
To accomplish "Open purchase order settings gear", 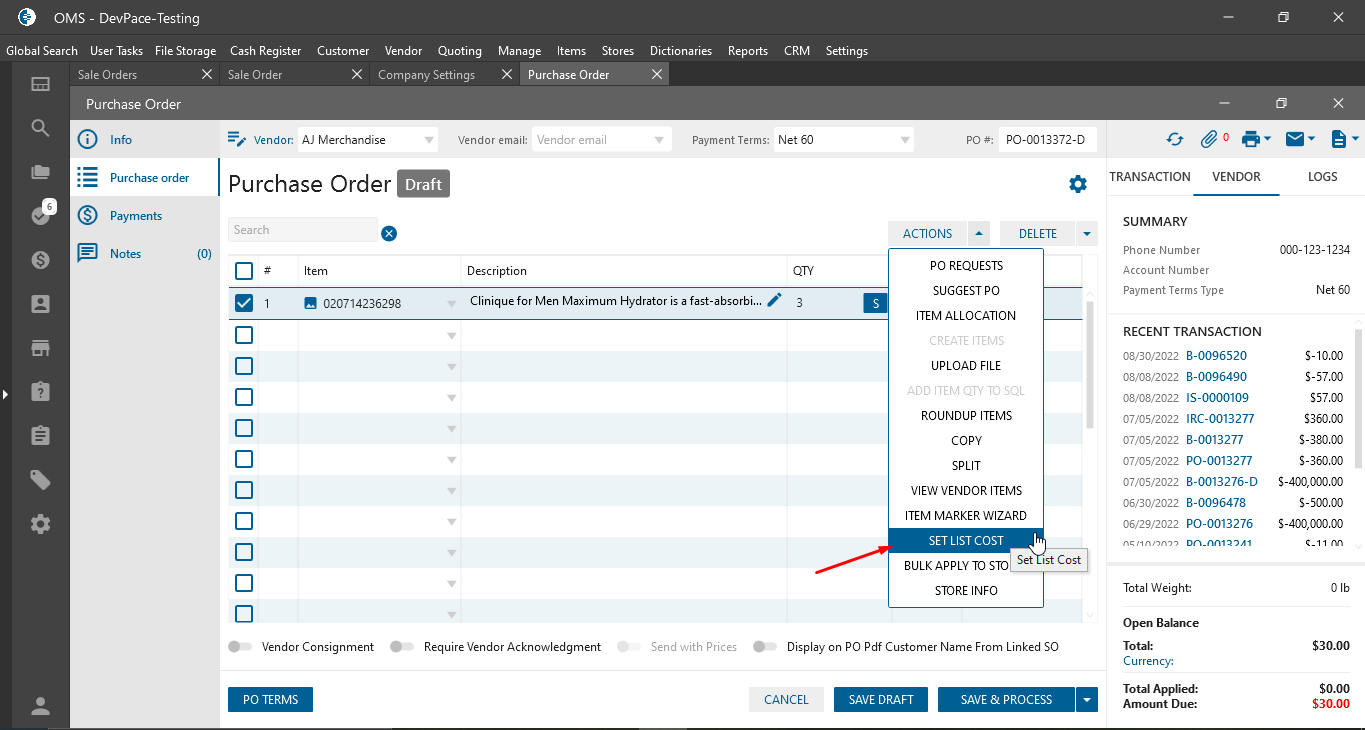I will click(x=1077, y=184).
